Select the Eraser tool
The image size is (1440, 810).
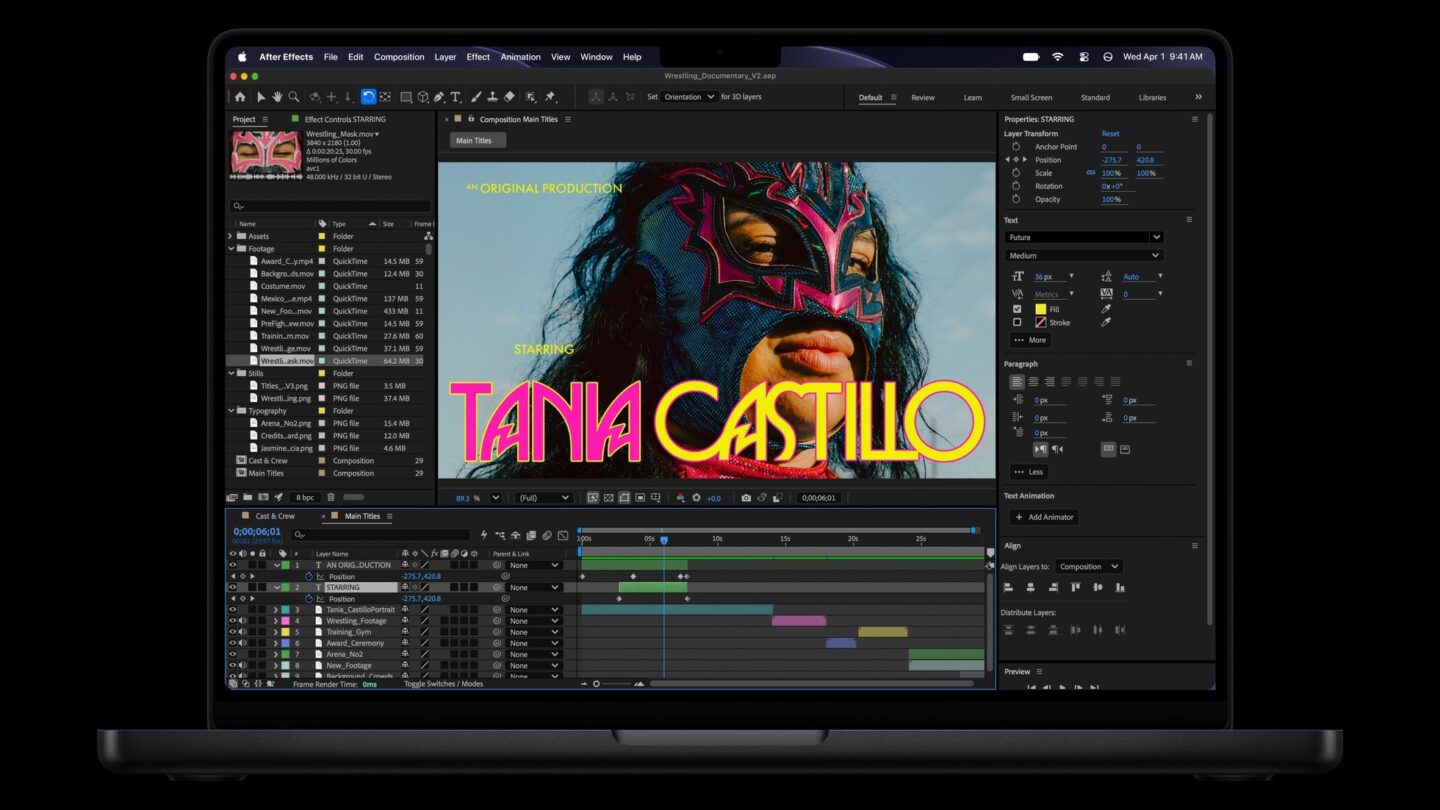(509, 97)
